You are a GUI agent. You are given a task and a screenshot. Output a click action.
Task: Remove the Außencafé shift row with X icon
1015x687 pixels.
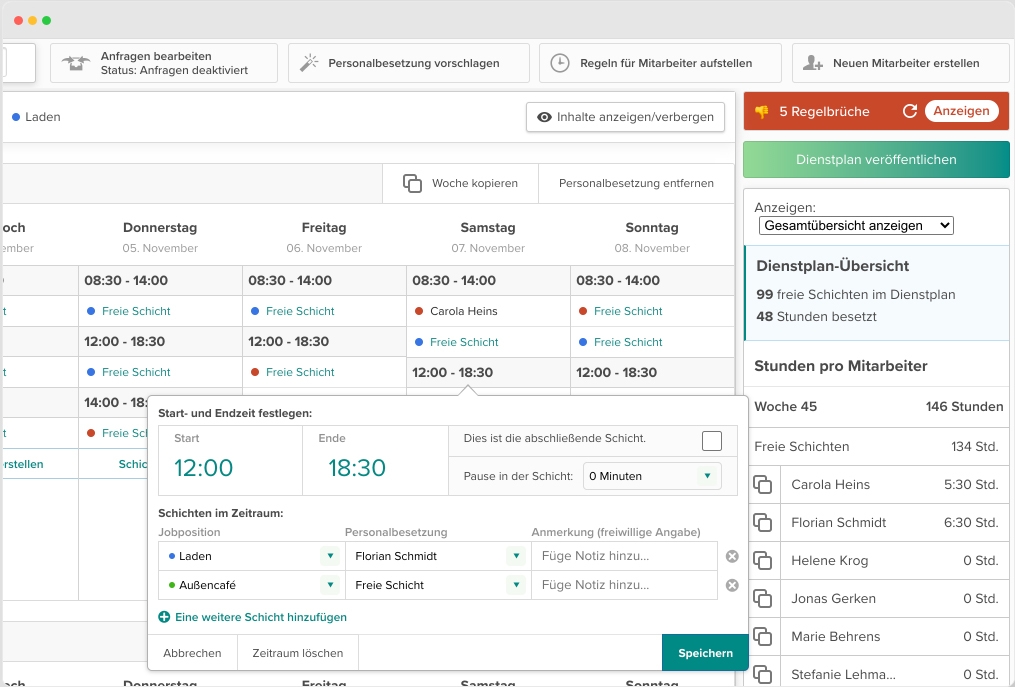(732, 585)
